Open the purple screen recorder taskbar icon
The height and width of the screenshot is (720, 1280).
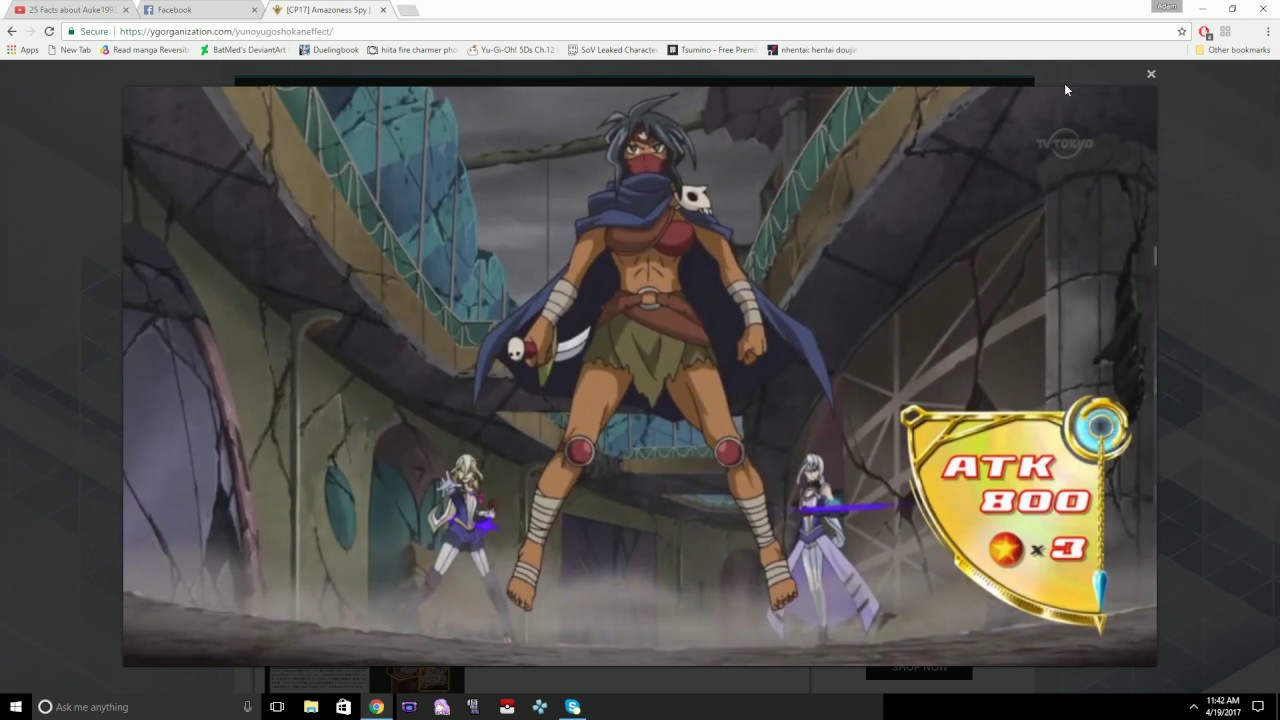(409, 707)
